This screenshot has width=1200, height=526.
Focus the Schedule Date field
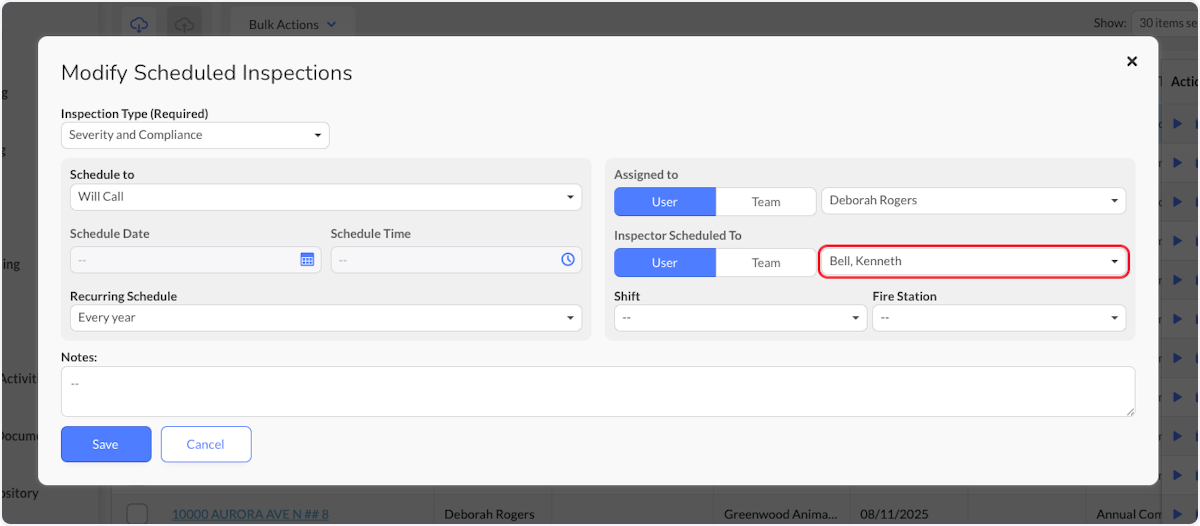tap(195, 260)
